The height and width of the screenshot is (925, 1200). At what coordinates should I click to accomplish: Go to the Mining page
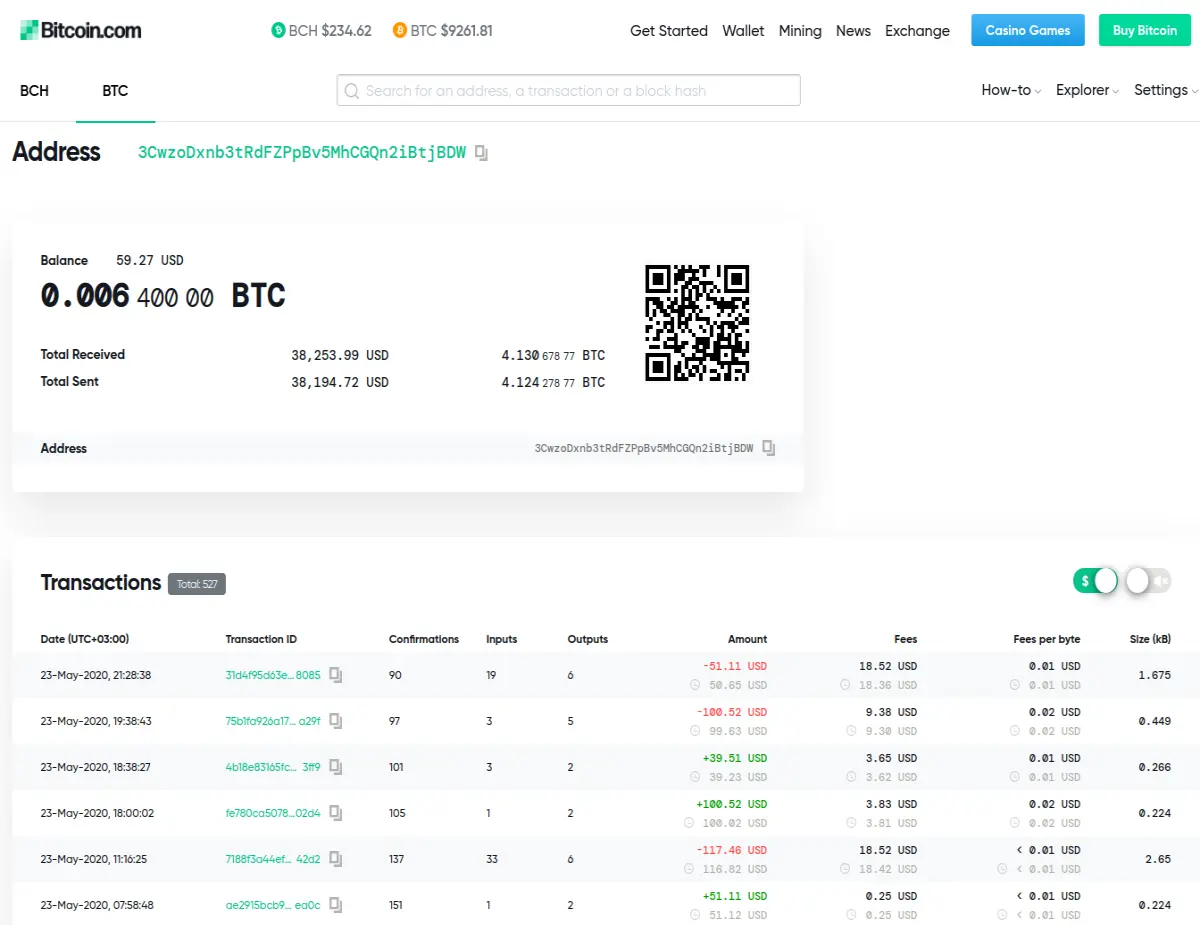(800, 31)
